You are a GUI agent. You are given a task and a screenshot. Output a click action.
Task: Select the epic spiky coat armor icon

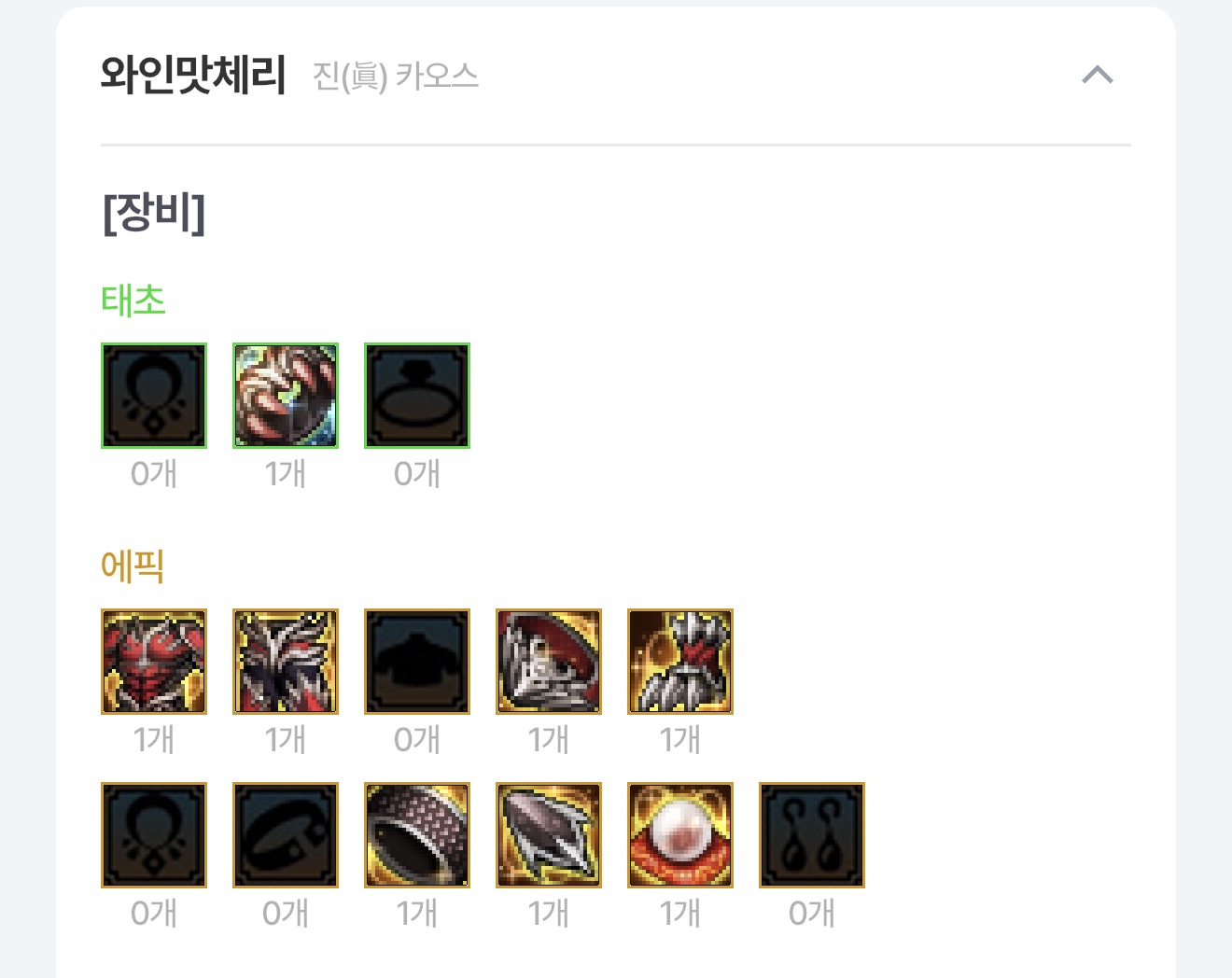point(286,662)
